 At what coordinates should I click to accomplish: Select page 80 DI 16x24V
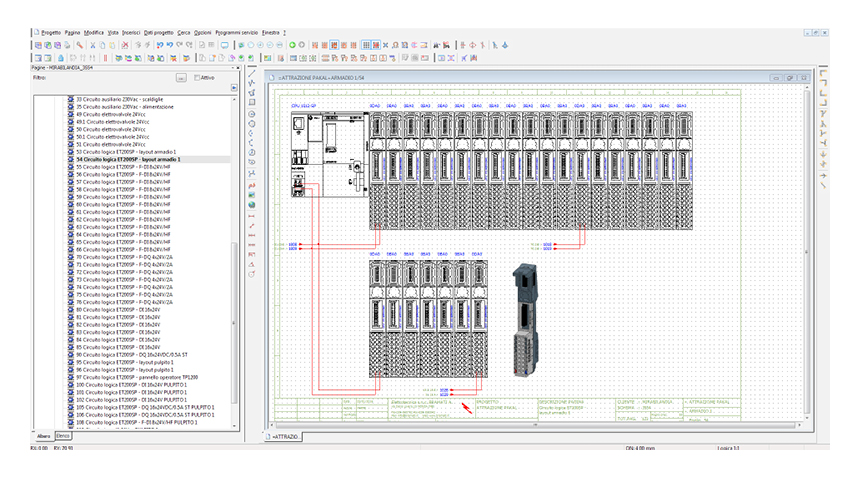point(118,310)
